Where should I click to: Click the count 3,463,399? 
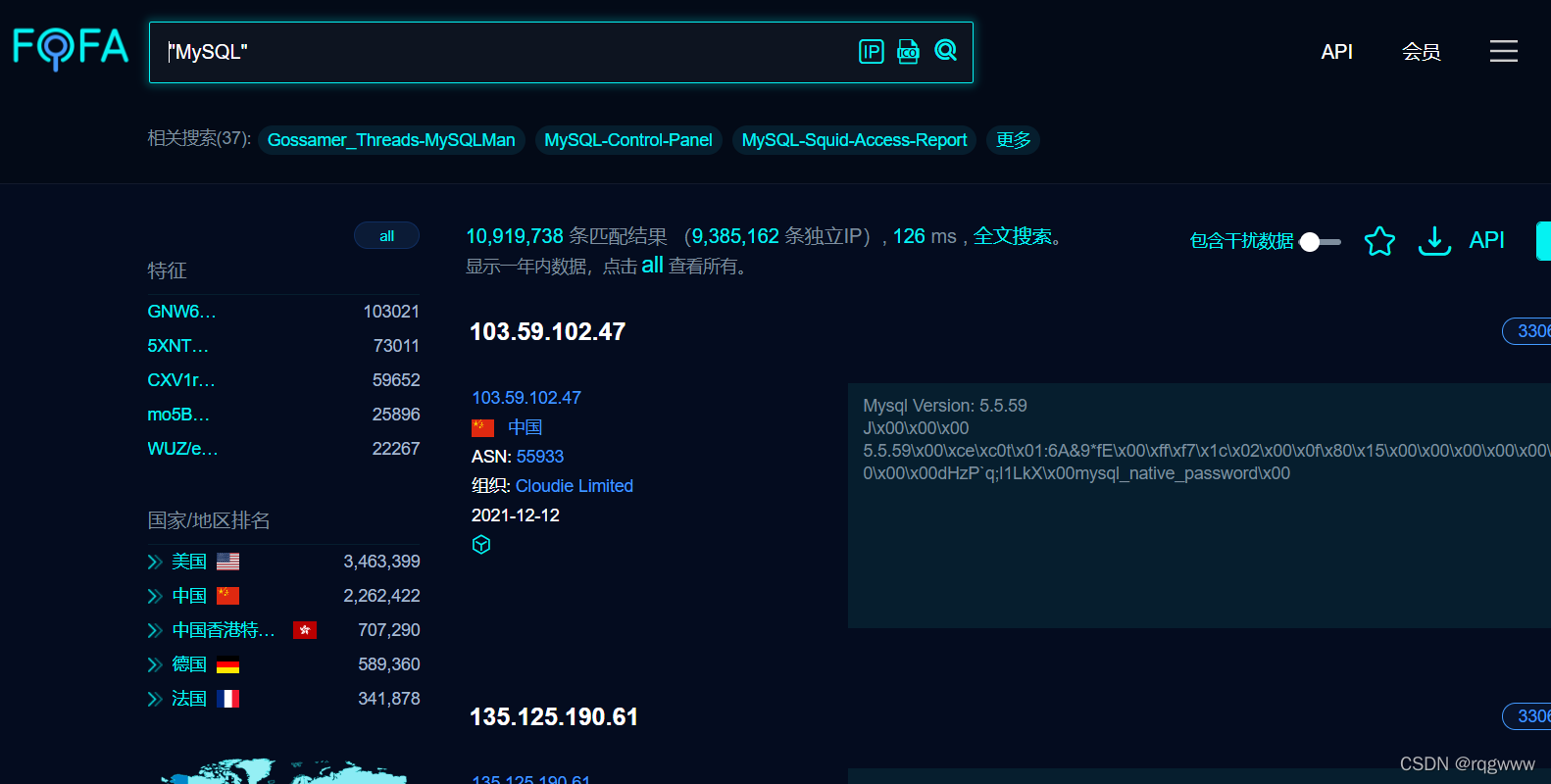(x=381, y=562)
